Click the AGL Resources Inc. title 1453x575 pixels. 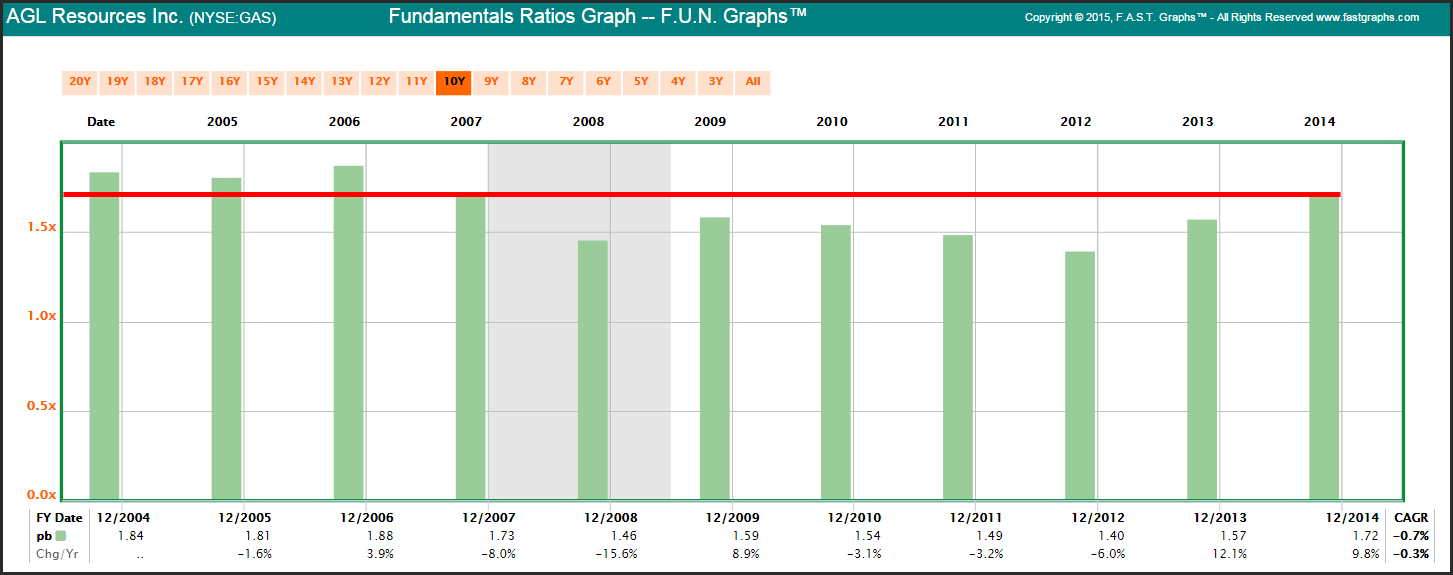coord(95,17)
